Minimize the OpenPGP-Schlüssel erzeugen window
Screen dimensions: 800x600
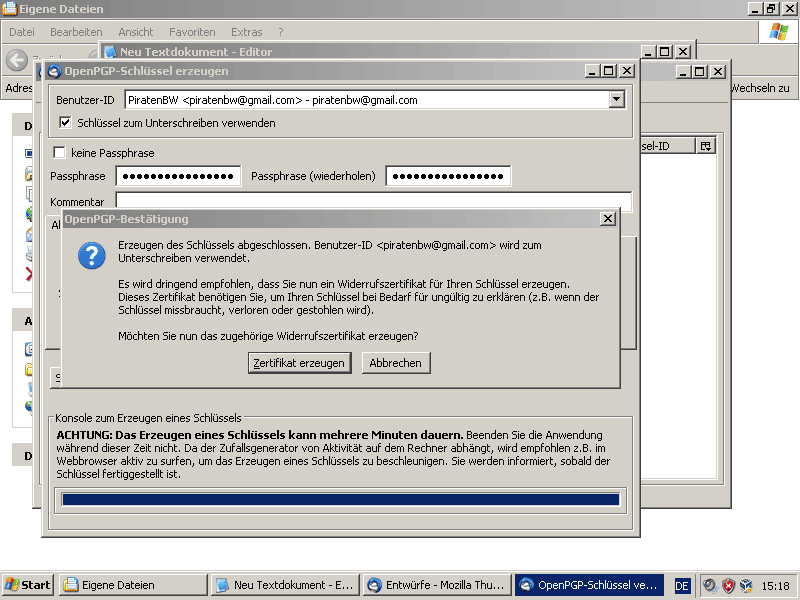pyautogui.click(x=591, y=71)
